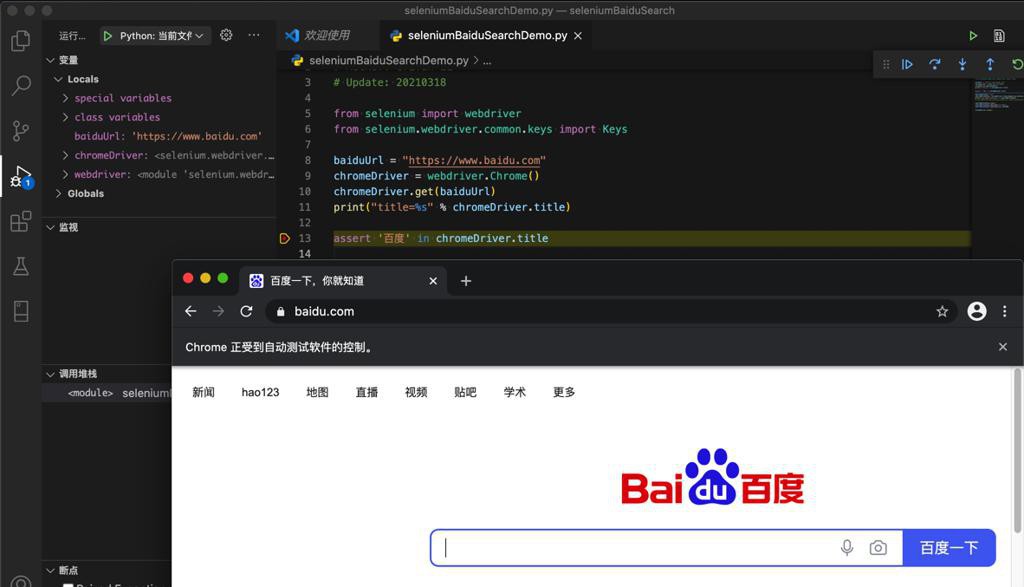Open hao123 link on Baidu
Screen dimensions: 1024x587
(x=260, y=392)
